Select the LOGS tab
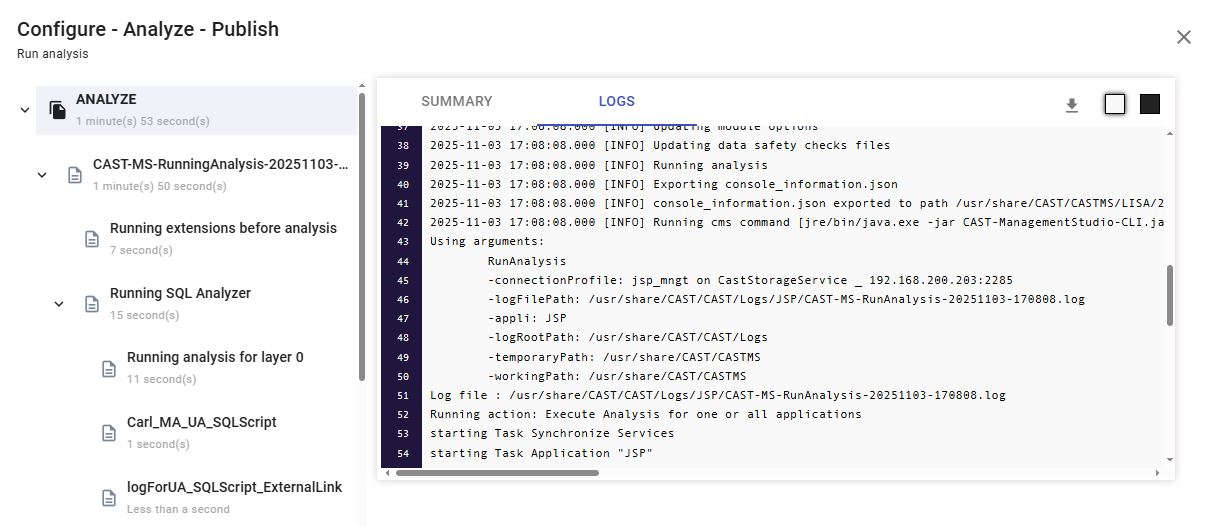Screen dimensions: 1205x526 point(616,101)
